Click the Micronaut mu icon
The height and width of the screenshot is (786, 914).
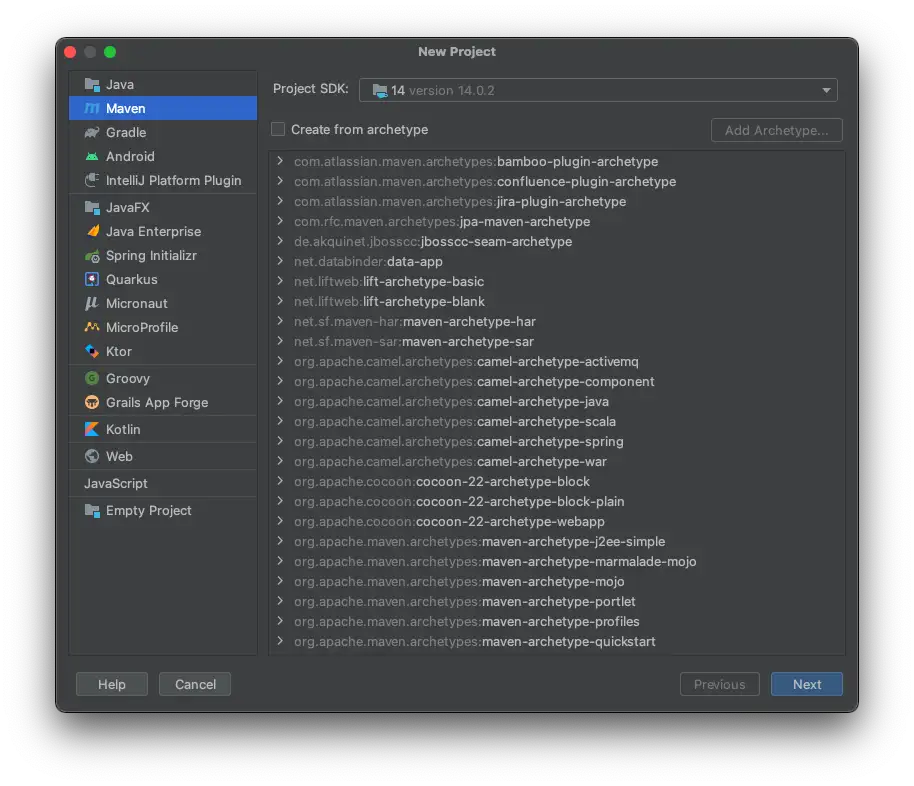coord(92,303)
